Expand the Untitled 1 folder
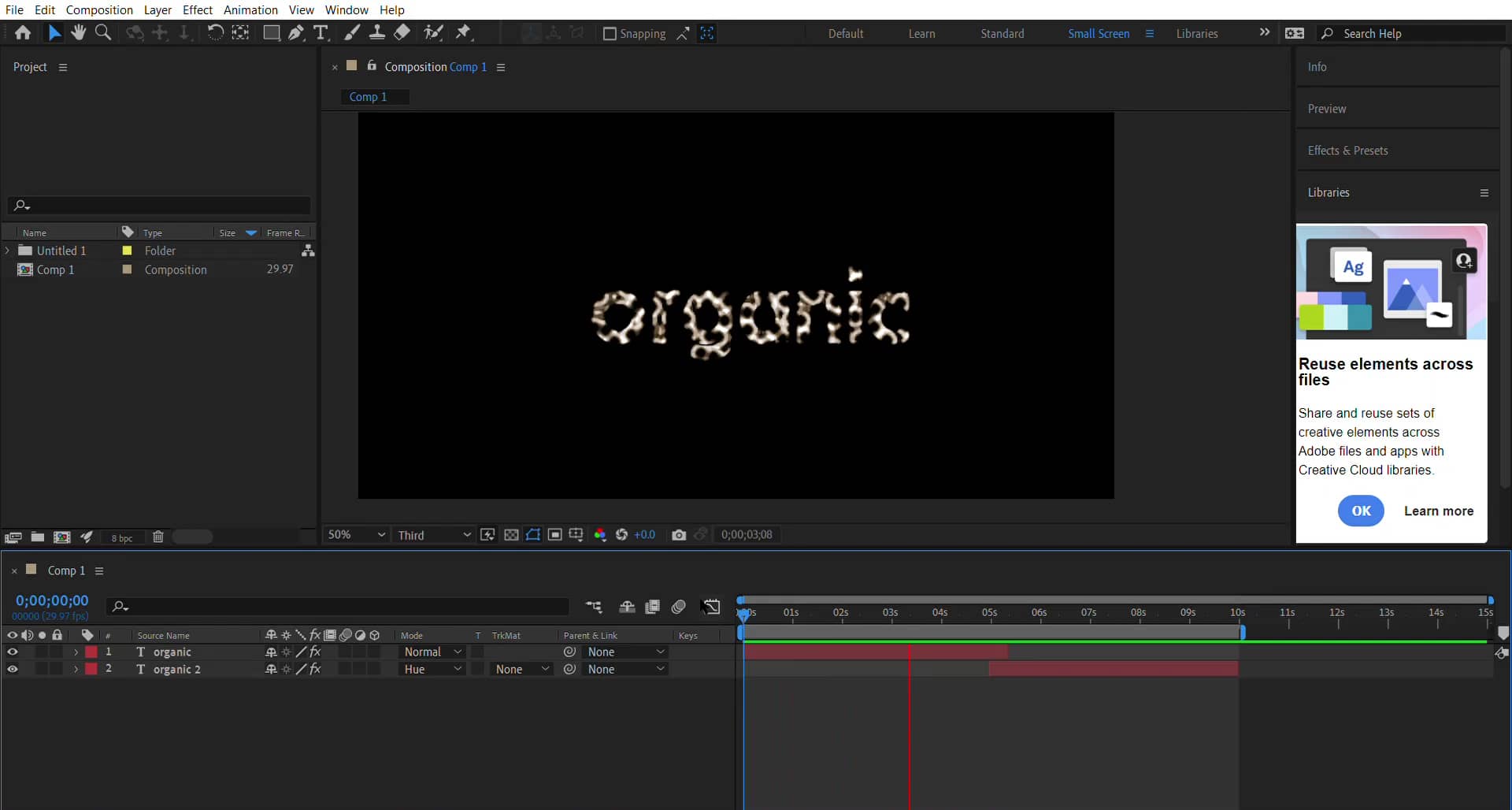Screen dimensions: 1512x810 click(8, 251)
